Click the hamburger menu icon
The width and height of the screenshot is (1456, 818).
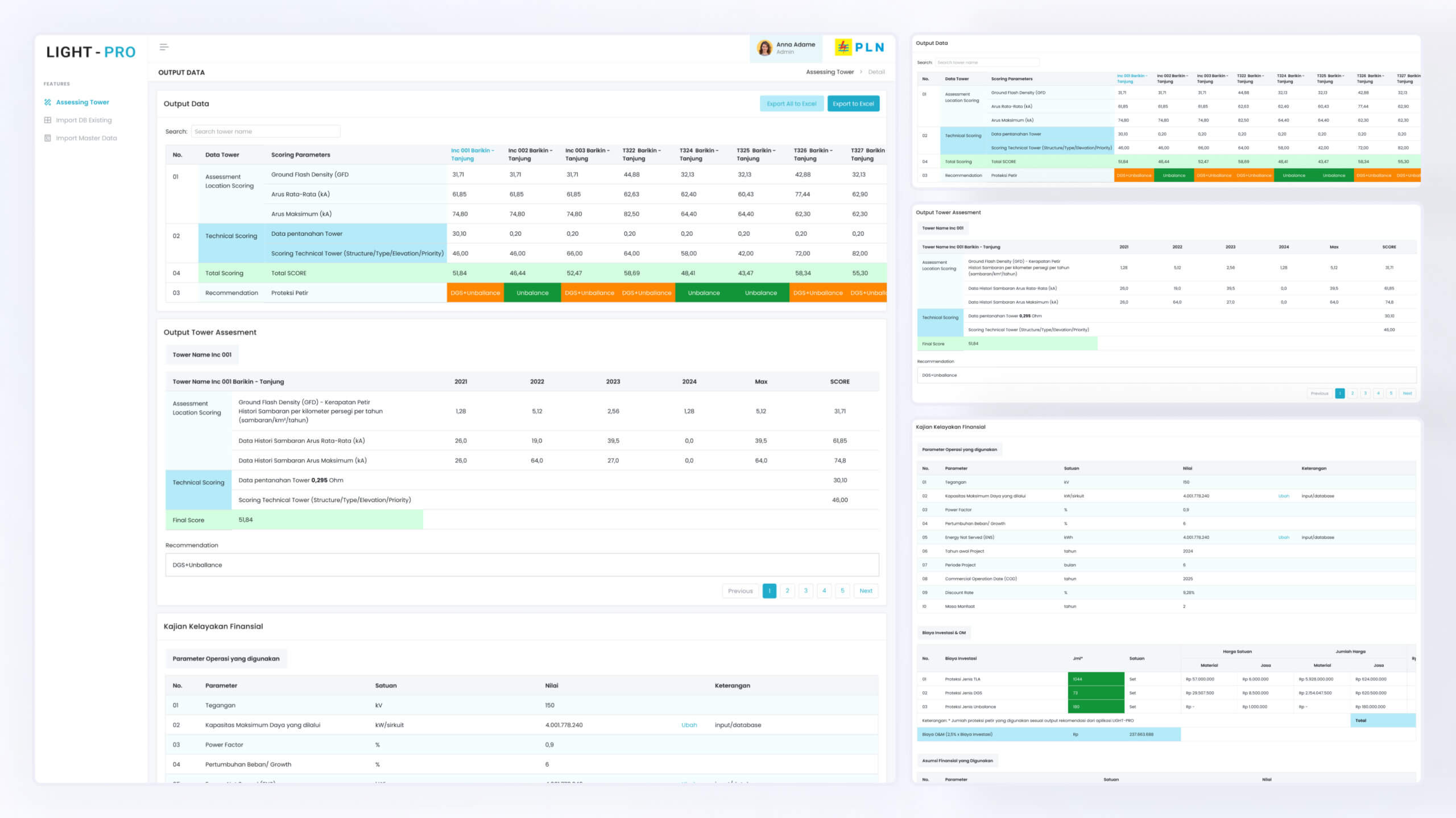(164, 47)
